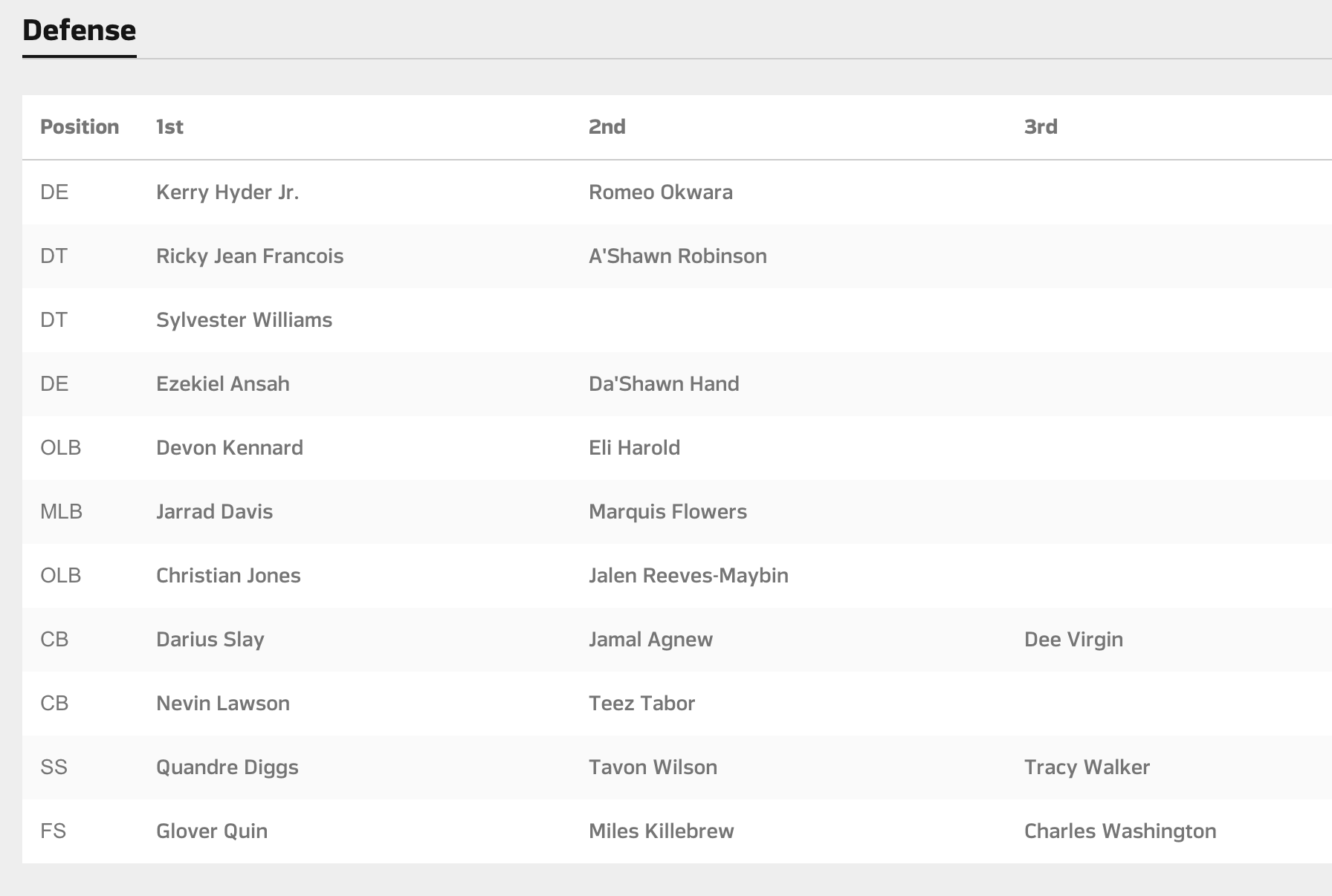Click Glover Quin at FS
The image size is (1332, 896).
tap(211, 831)
